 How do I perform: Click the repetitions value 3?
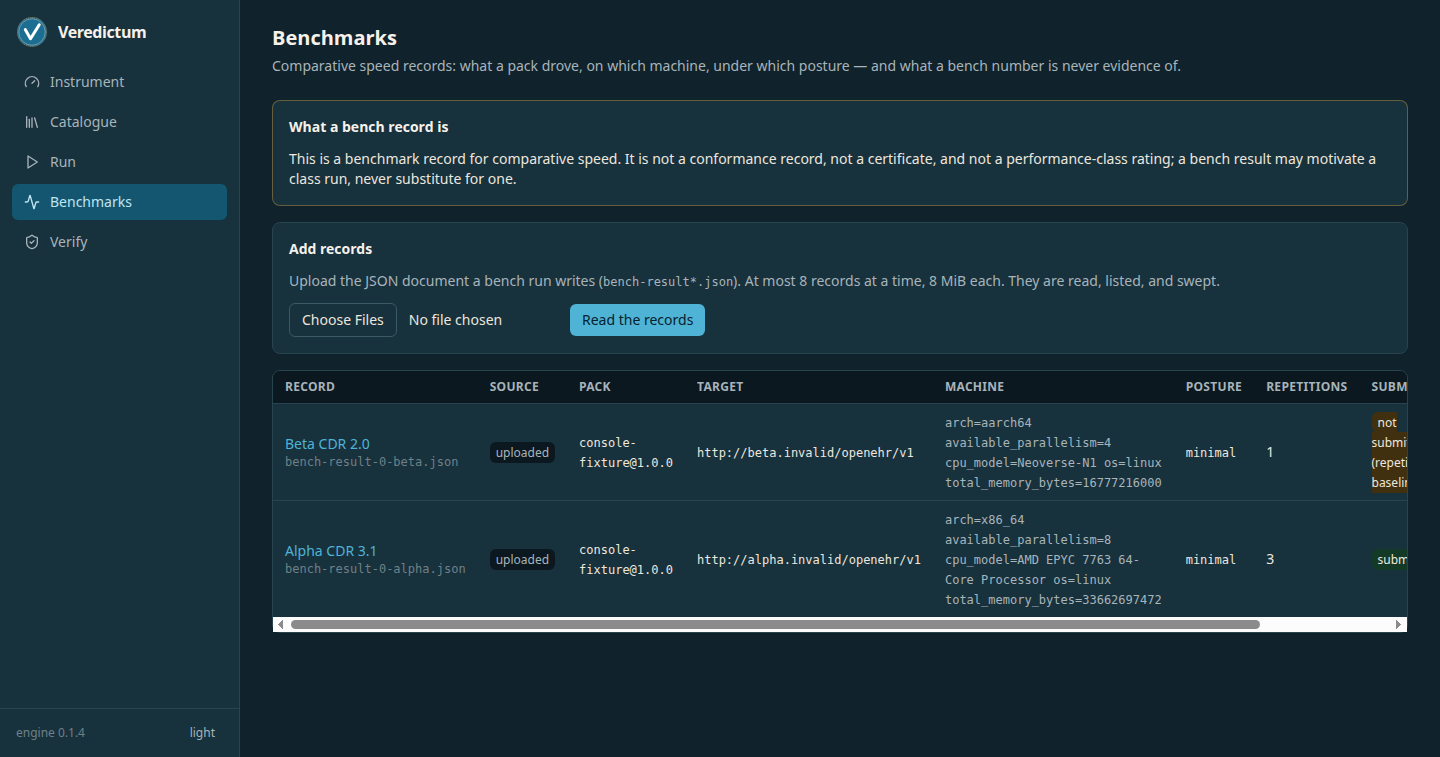tap(1270, 560)
